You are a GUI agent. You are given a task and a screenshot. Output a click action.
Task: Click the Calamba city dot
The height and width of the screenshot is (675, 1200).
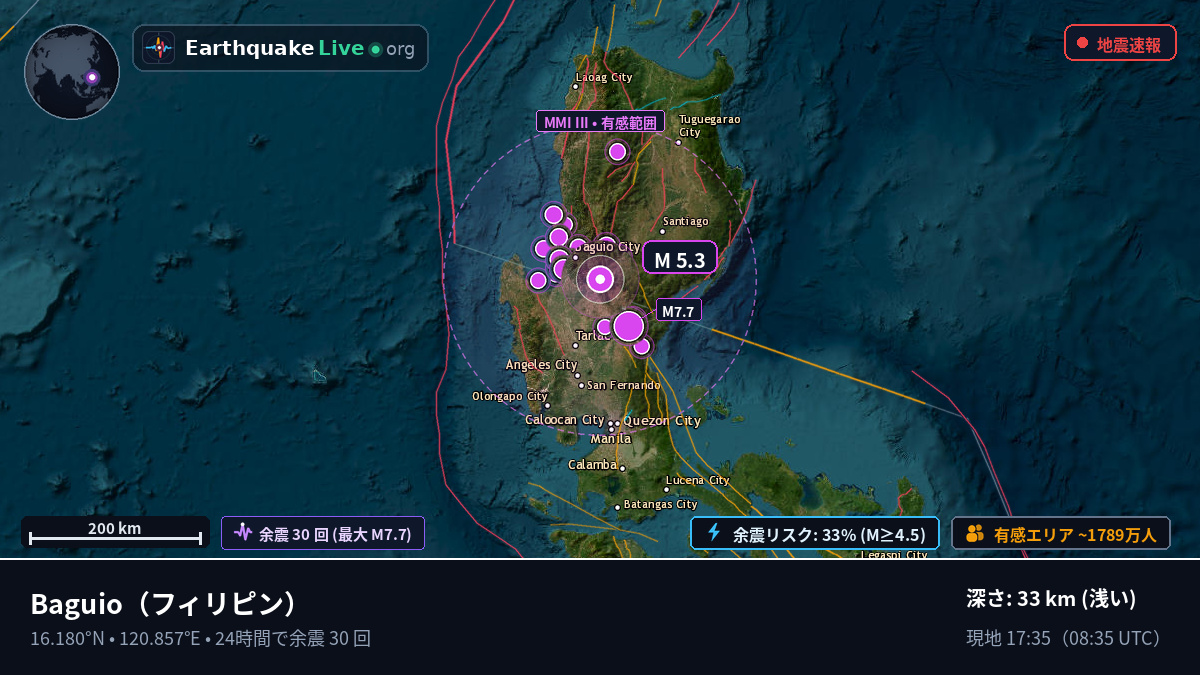coord(622,468)
